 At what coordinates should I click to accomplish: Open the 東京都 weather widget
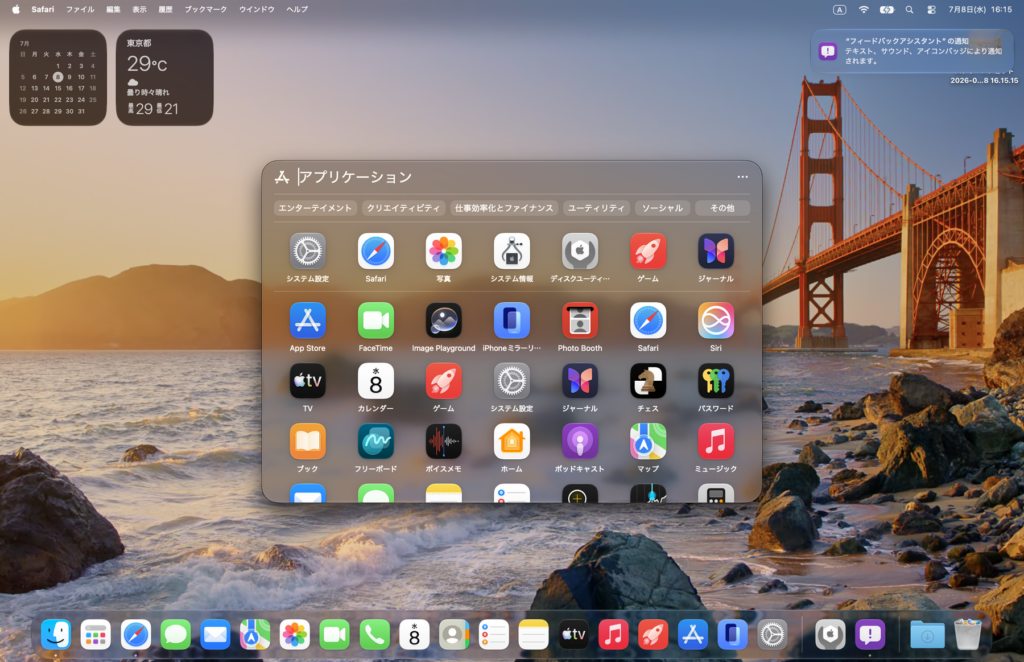pyautogui.click(x=165, y=77)
